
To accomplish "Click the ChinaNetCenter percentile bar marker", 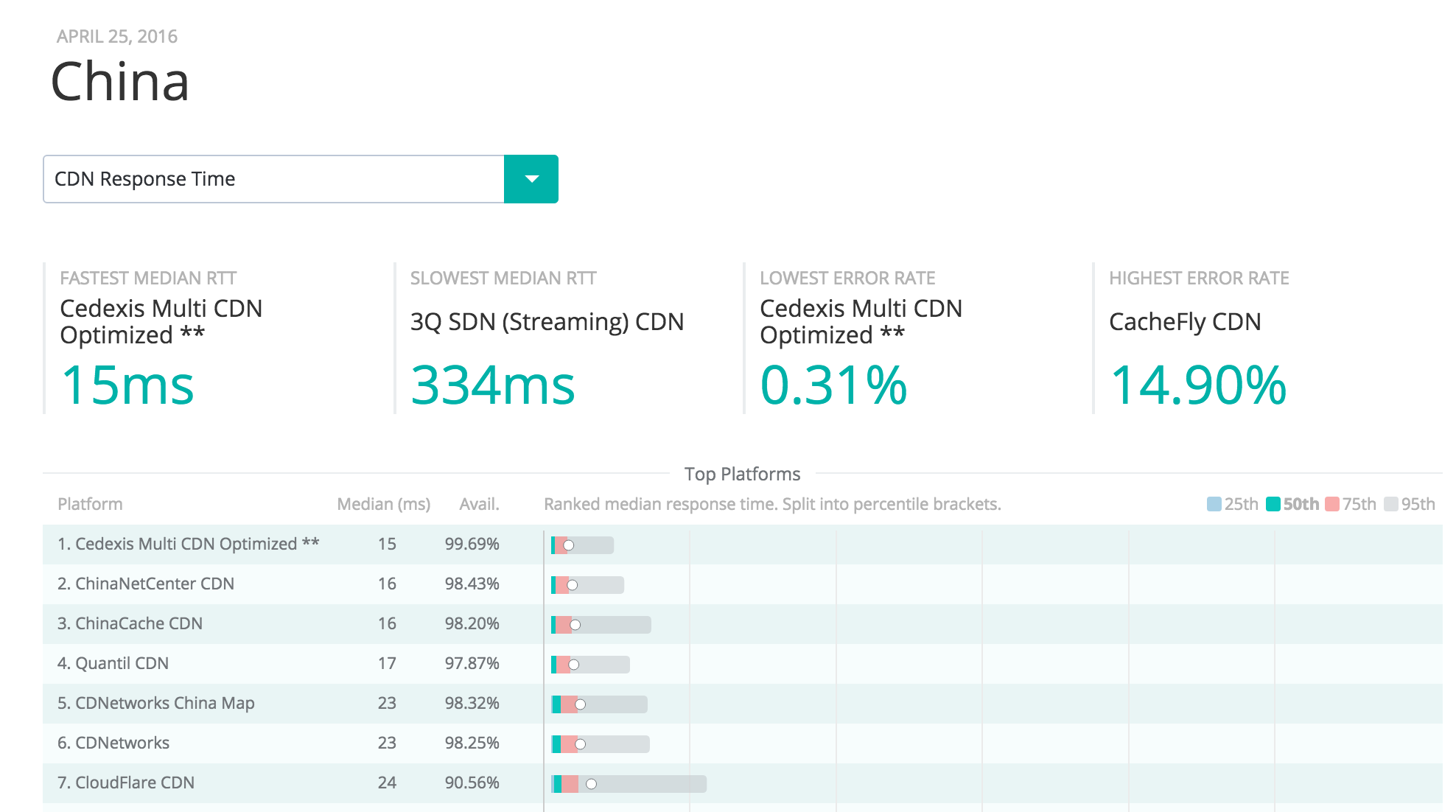I will click(572, 585).
